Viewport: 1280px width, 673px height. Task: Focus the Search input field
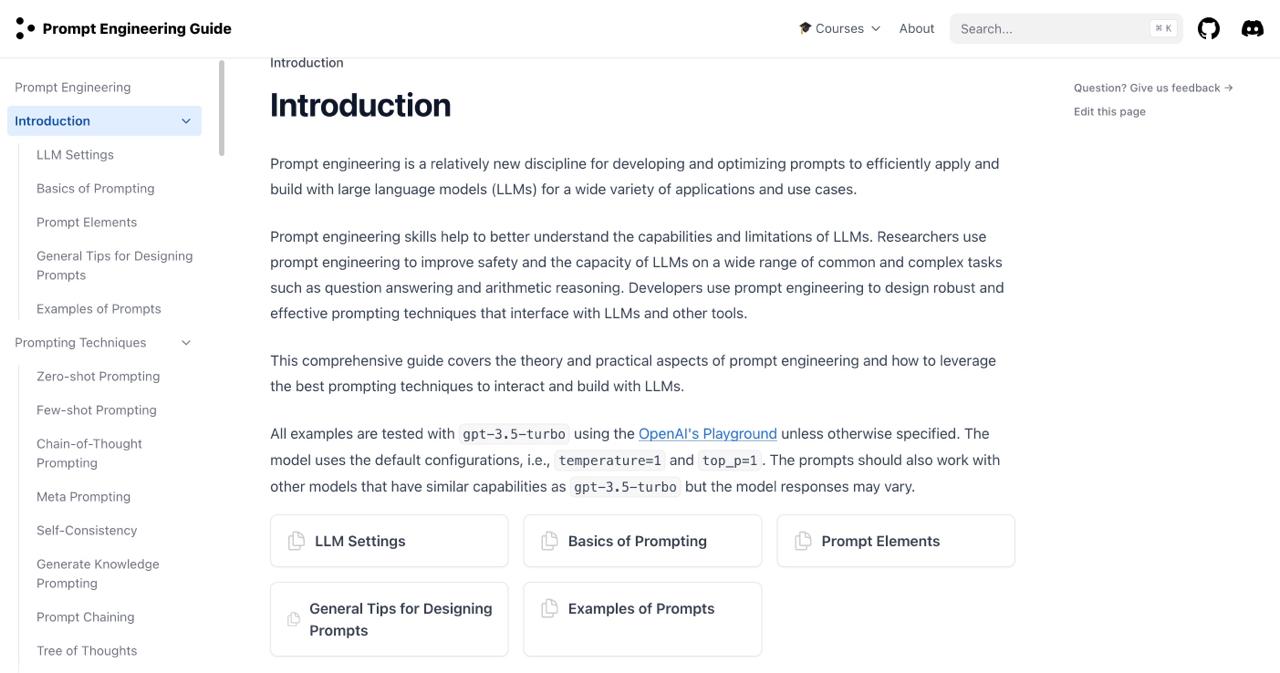(x=1052, y=28)
